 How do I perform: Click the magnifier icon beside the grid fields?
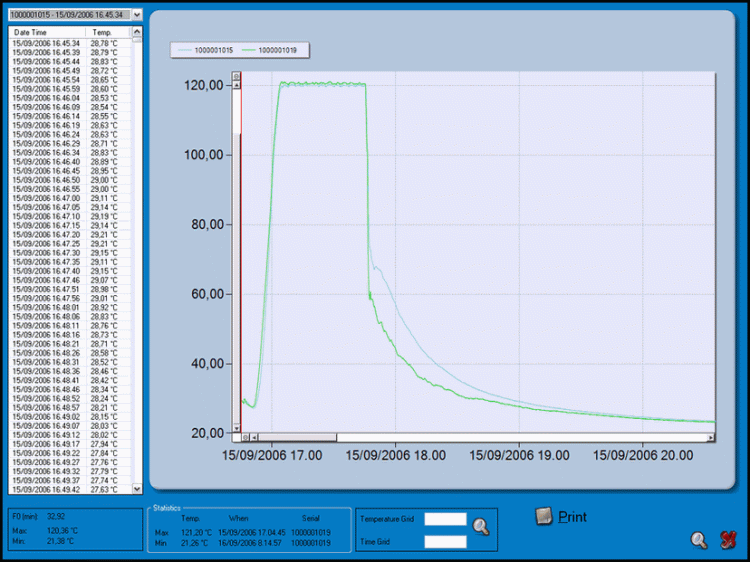click(x=481, y=526)
